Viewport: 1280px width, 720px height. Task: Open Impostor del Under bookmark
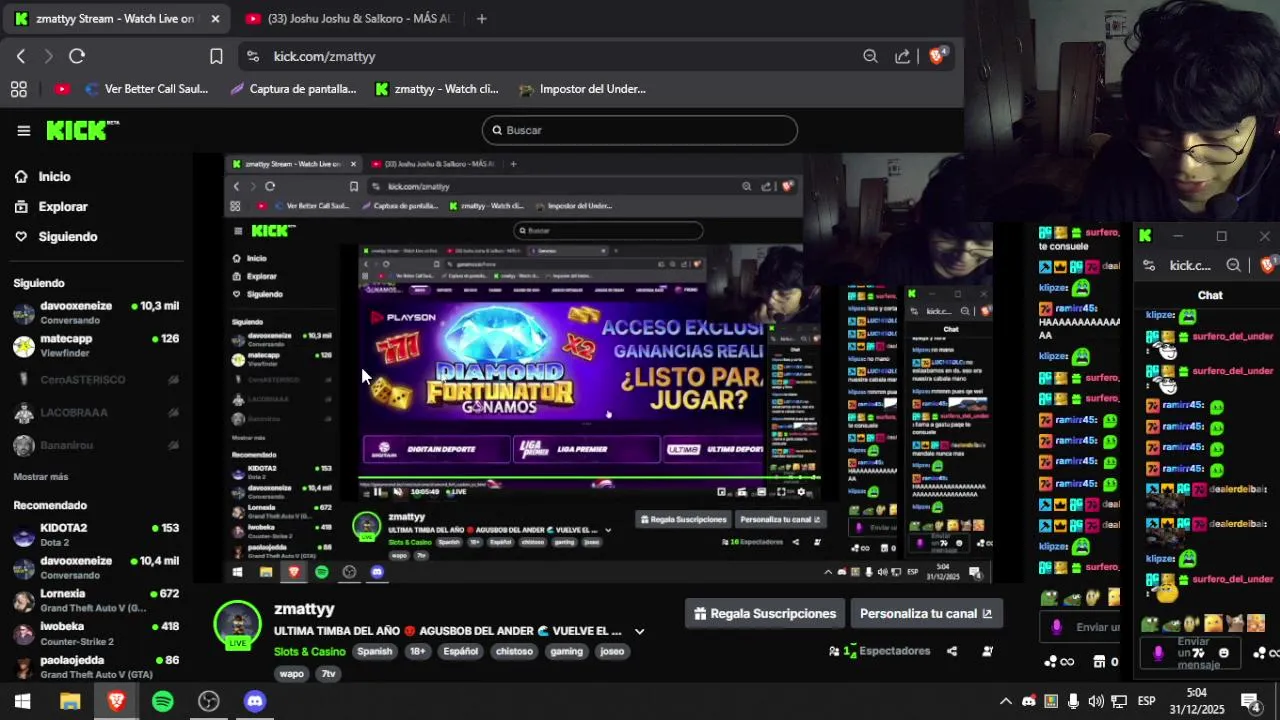[582, 89]
